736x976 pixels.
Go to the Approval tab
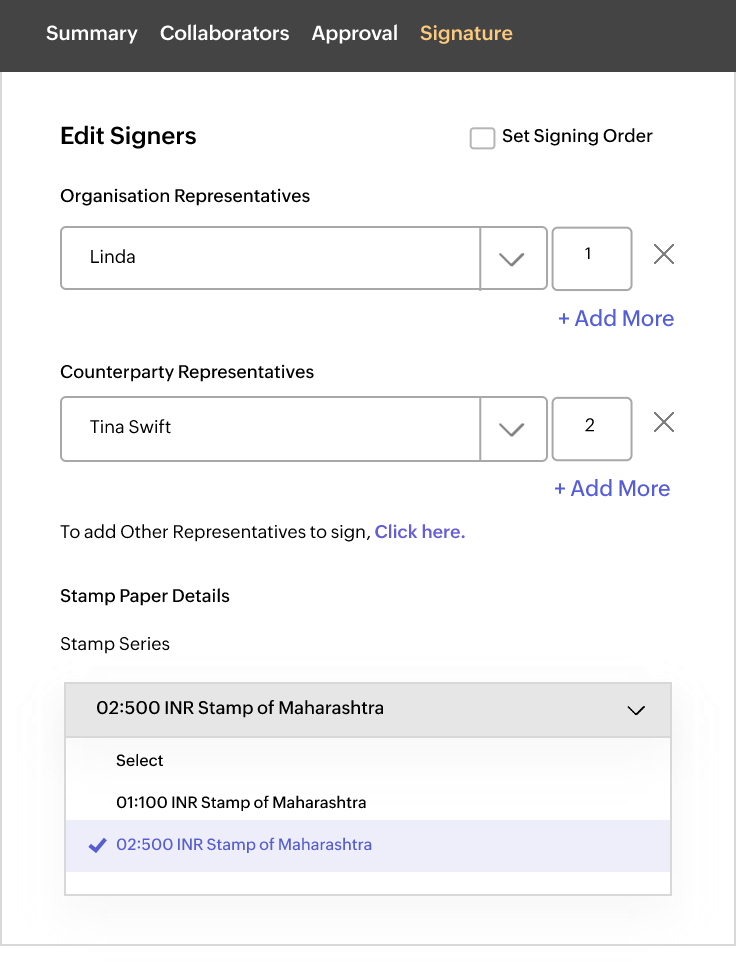tap(354, 33)
